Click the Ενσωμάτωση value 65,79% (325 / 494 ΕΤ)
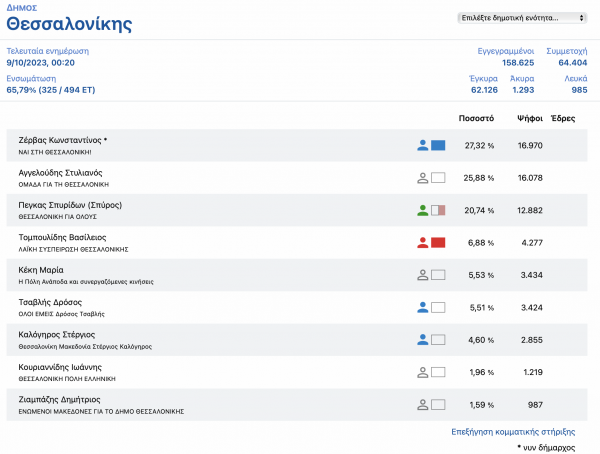The image size is (600, 454). [x=51, y=90]
